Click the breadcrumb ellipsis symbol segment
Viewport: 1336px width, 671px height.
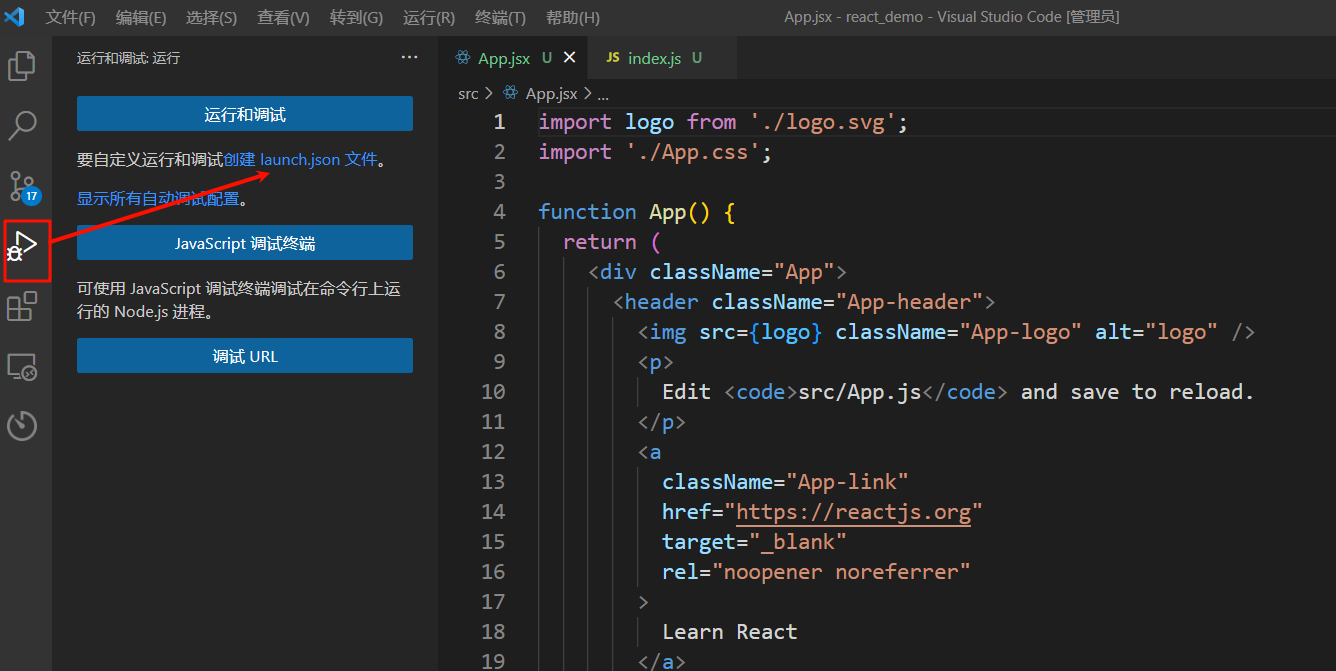tap(603, 94)
